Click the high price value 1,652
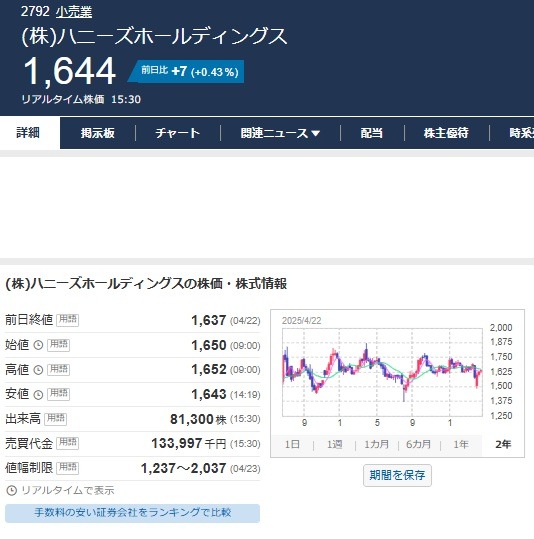Viewport: 534px width, 539px height. coord(208,370)
